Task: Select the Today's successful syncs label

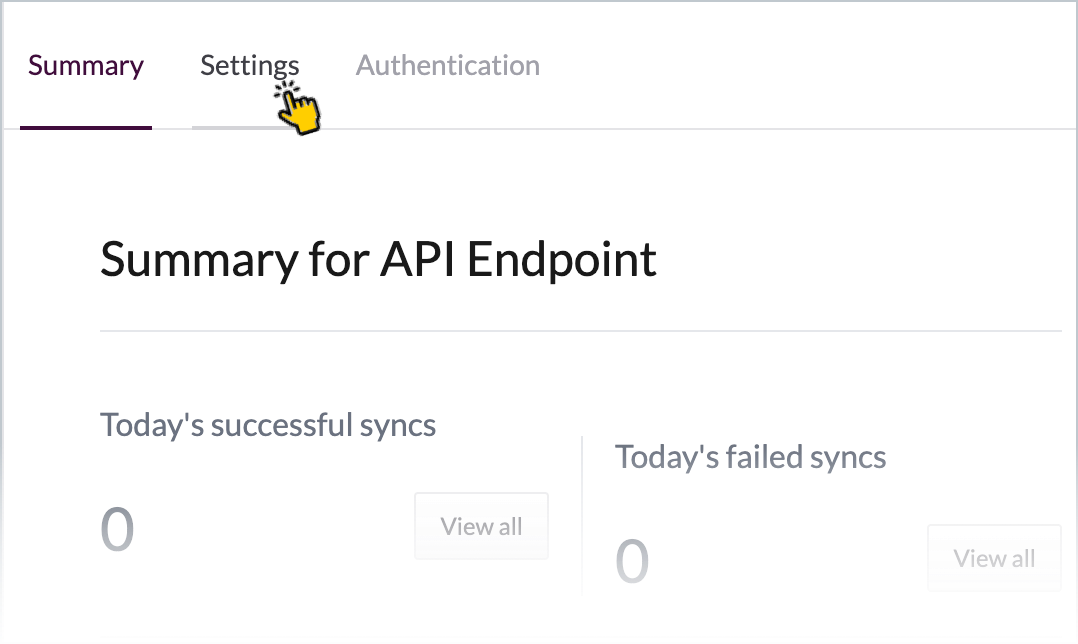Action: pyautogui.click(x=268, y=425)
